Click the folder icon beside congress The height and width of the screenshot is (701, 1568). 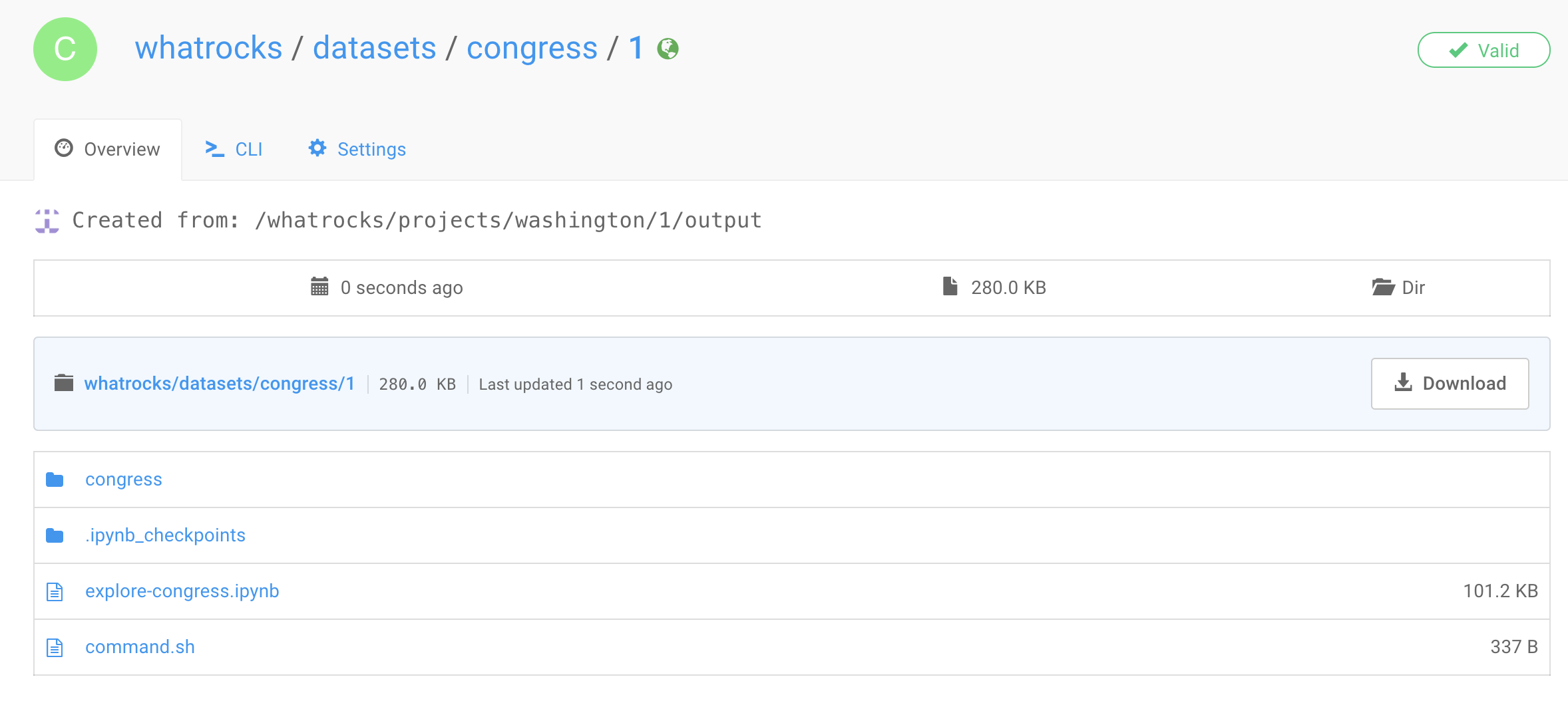(55, 480)
